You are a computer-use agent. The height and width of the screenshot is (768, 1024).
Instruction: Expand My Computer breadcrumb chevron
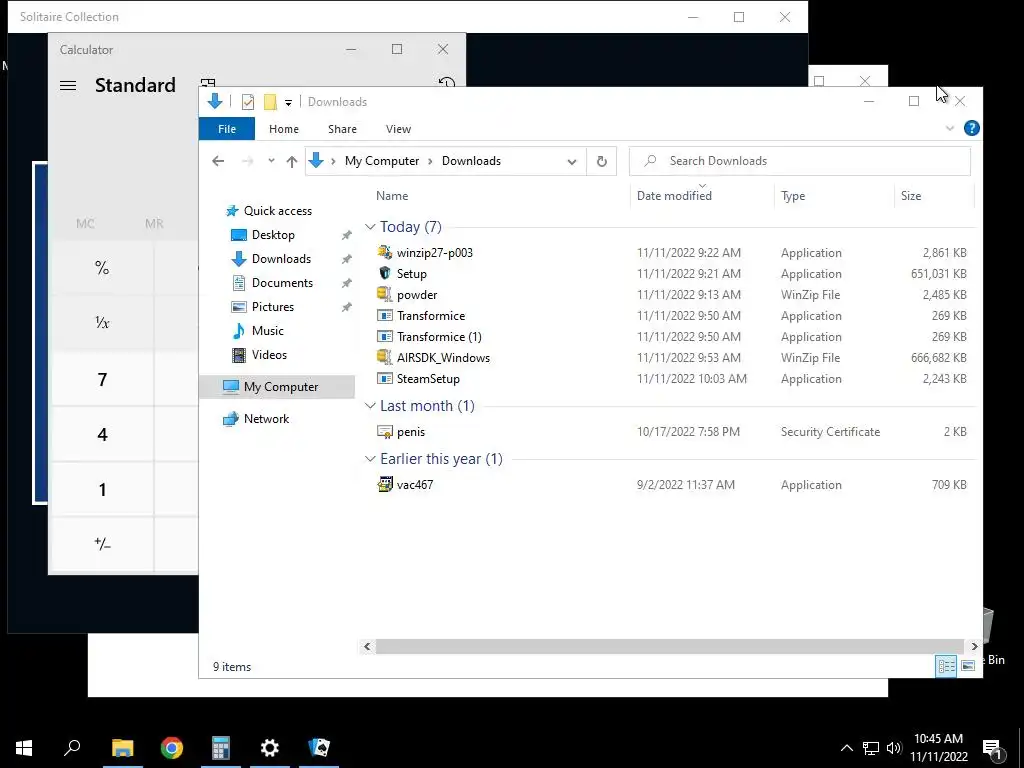coord(430,161)
